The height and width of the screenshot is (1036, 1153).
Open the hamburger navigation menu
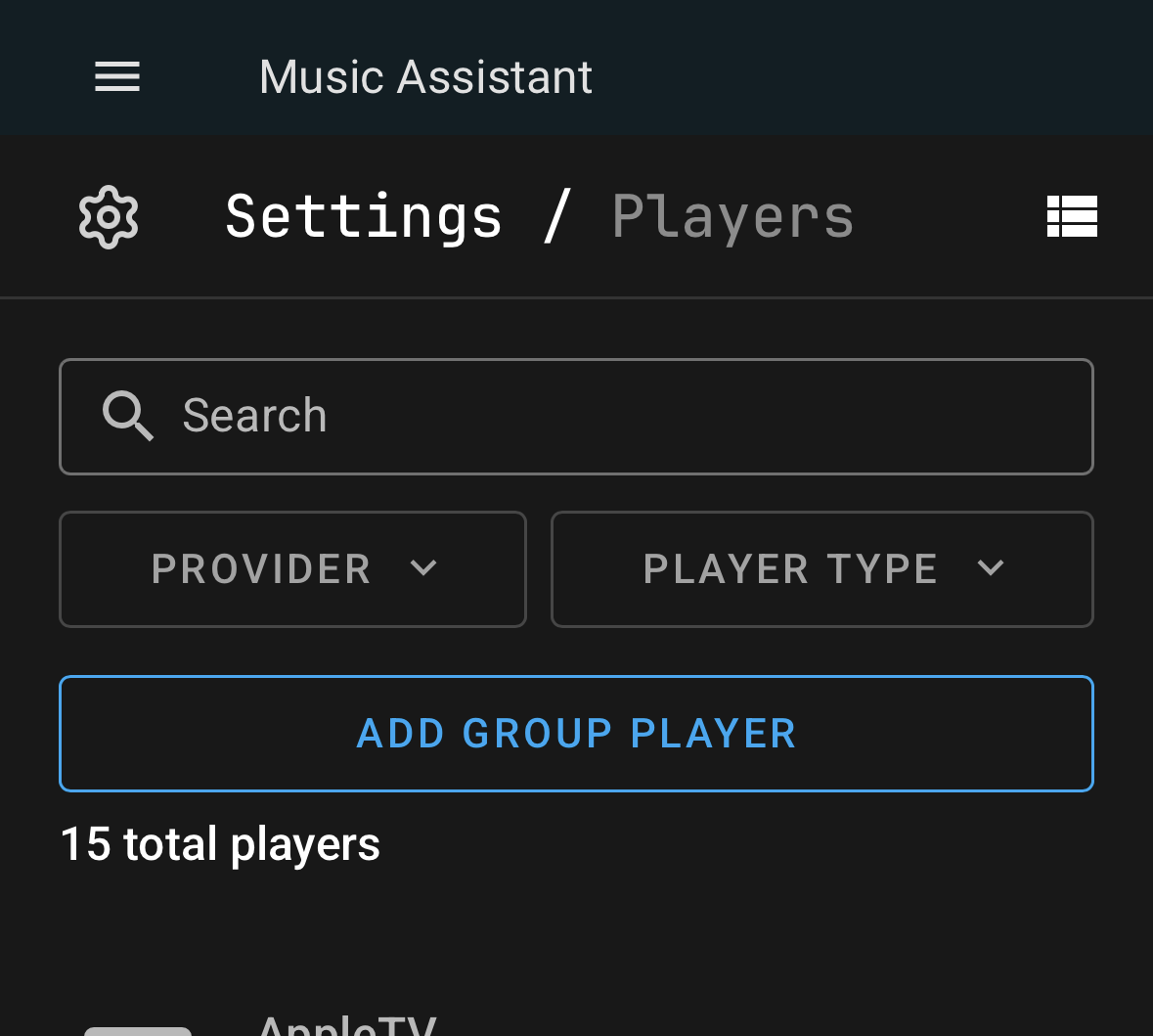[117, 76]
